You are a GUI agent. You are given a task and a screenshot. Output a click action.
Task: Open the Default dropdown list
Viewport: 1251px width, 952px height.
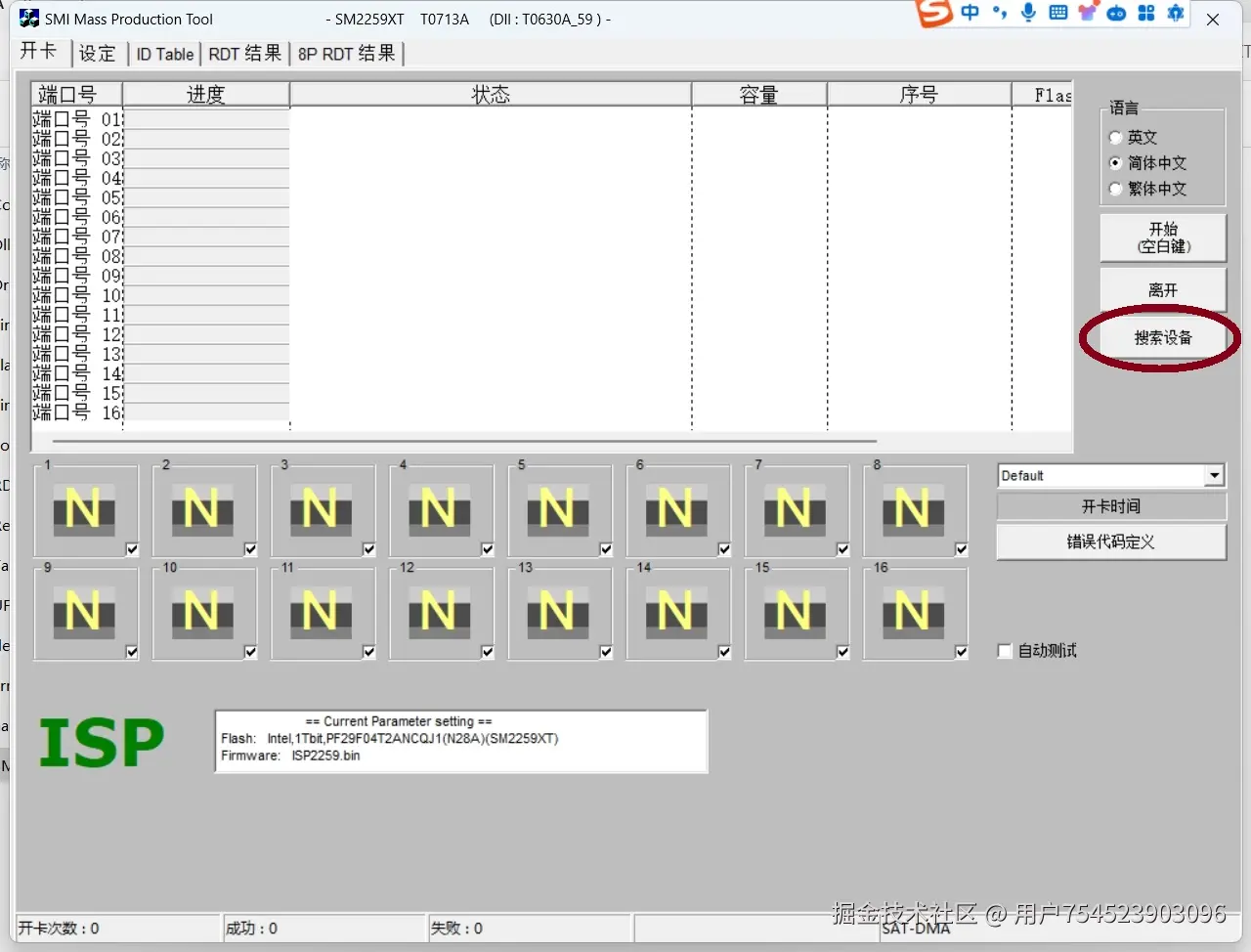point(1214,476)
